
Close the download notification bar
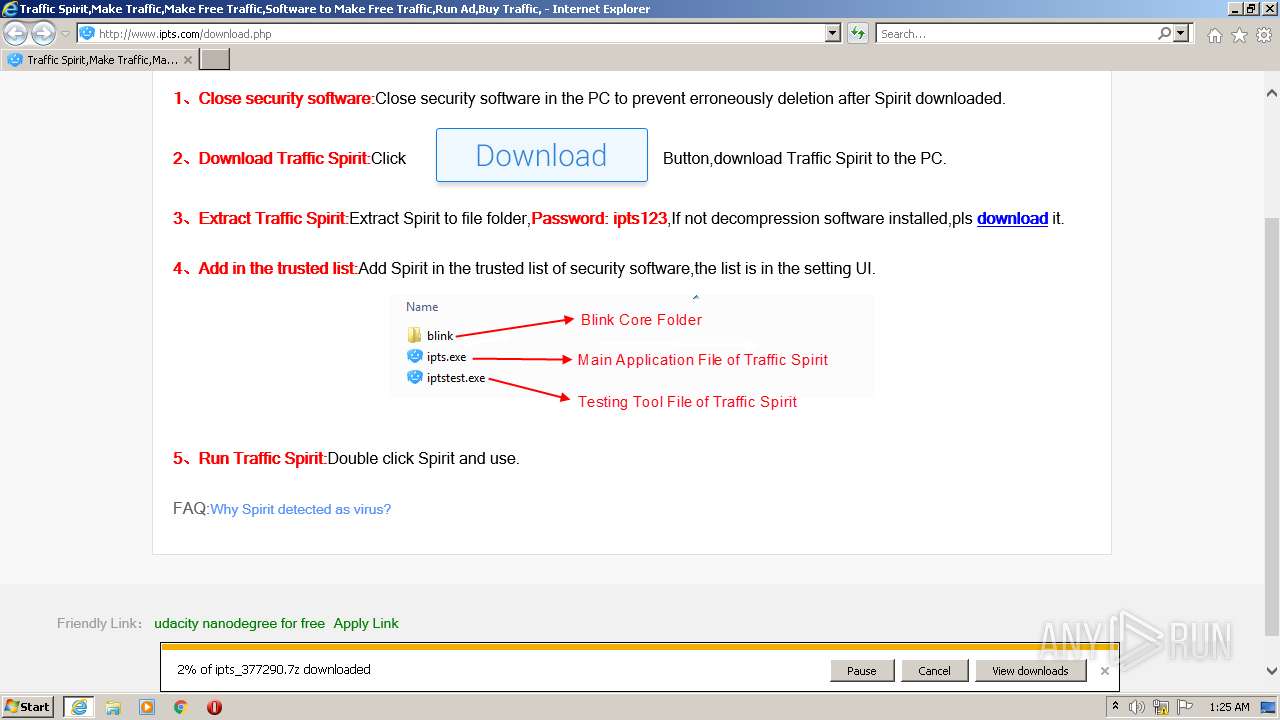point(1104,671)
